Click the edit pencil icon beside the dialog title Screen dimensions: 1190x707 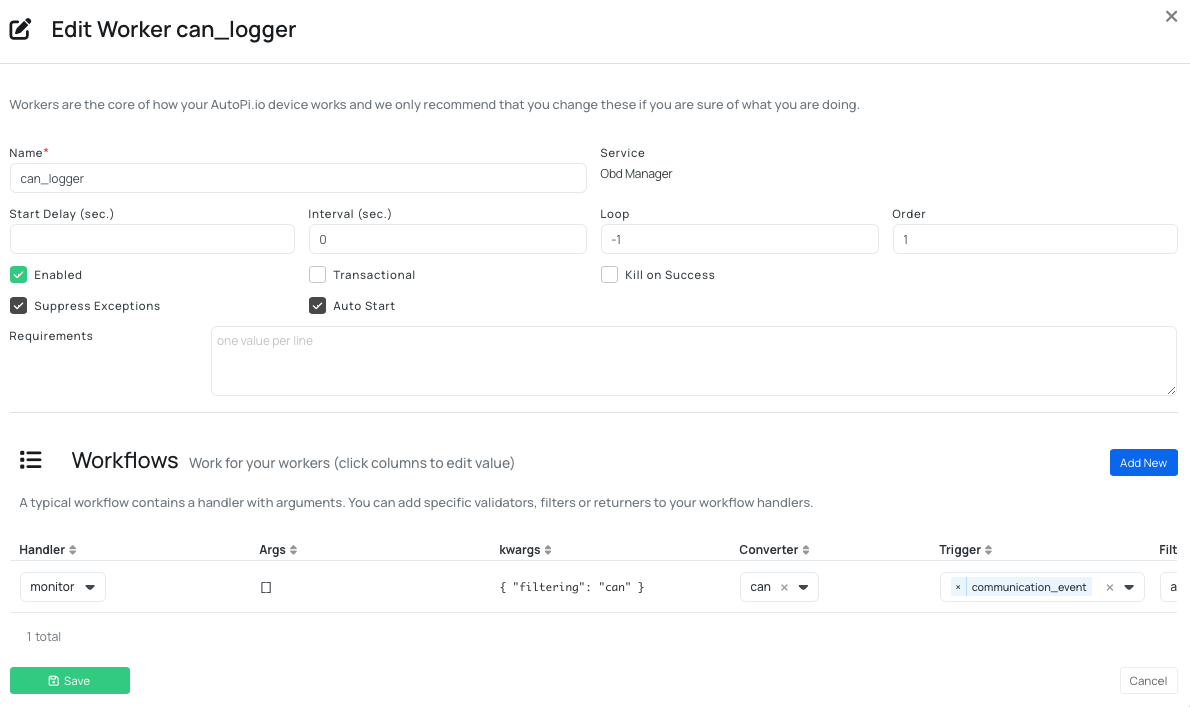pos(20,29)
